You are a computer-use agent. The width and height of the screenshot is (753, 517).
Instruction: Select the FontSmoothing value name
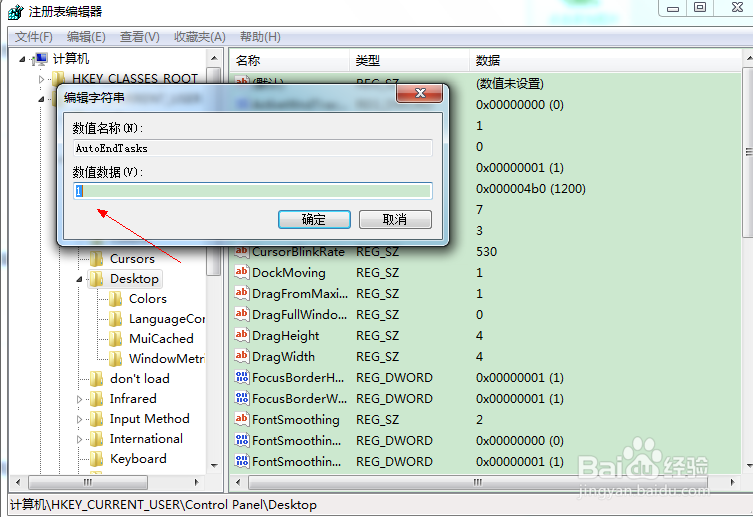296,420
